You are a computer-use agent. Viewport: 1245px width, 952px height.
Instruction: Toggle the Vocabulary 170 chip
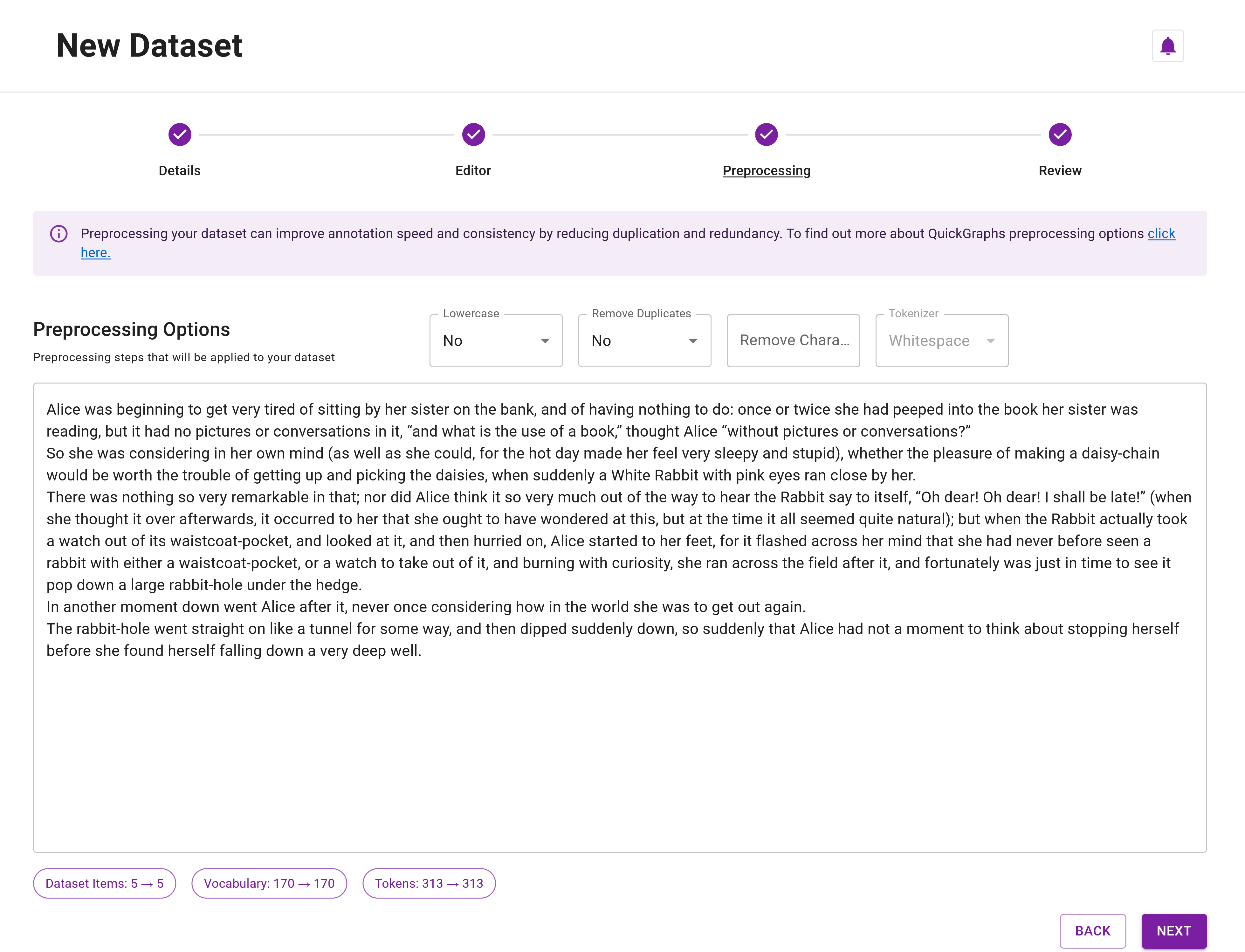click(269, 883)
